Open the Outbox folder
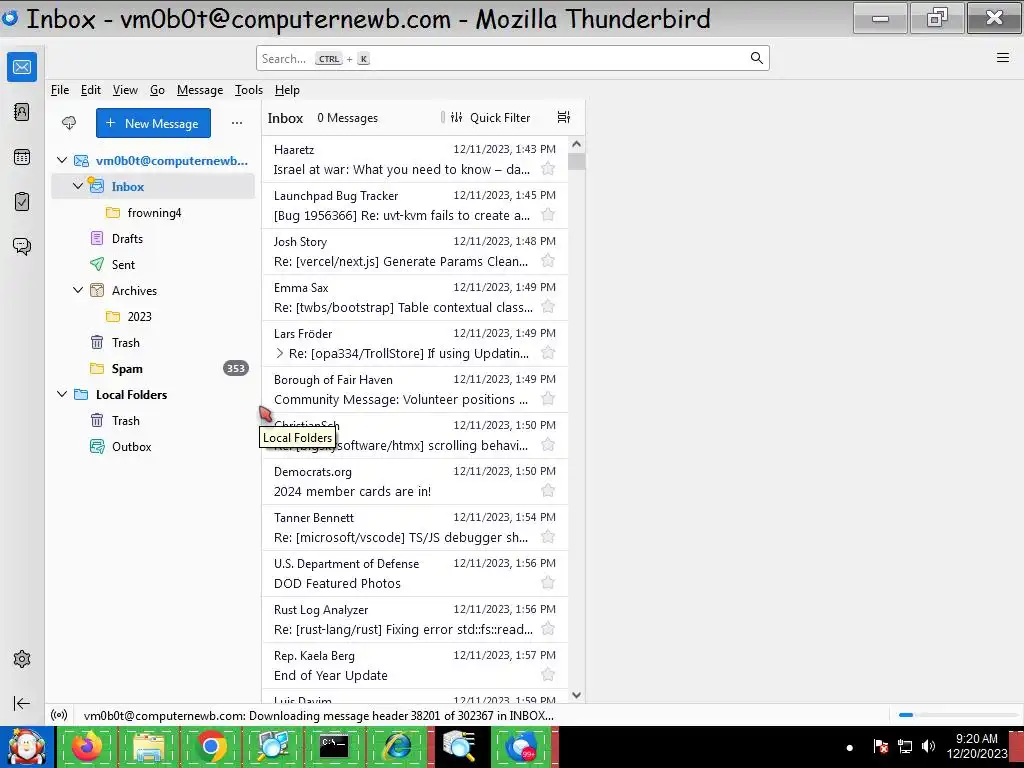Screen dimensions: 1024x768 tap(153, 447)
